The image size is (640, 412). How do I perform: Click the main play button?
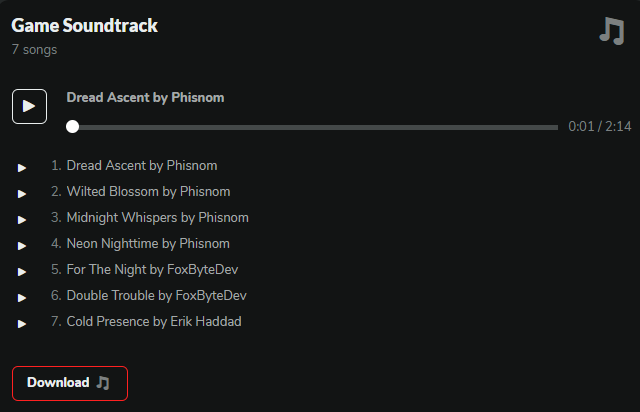click(x=29, y=106)
